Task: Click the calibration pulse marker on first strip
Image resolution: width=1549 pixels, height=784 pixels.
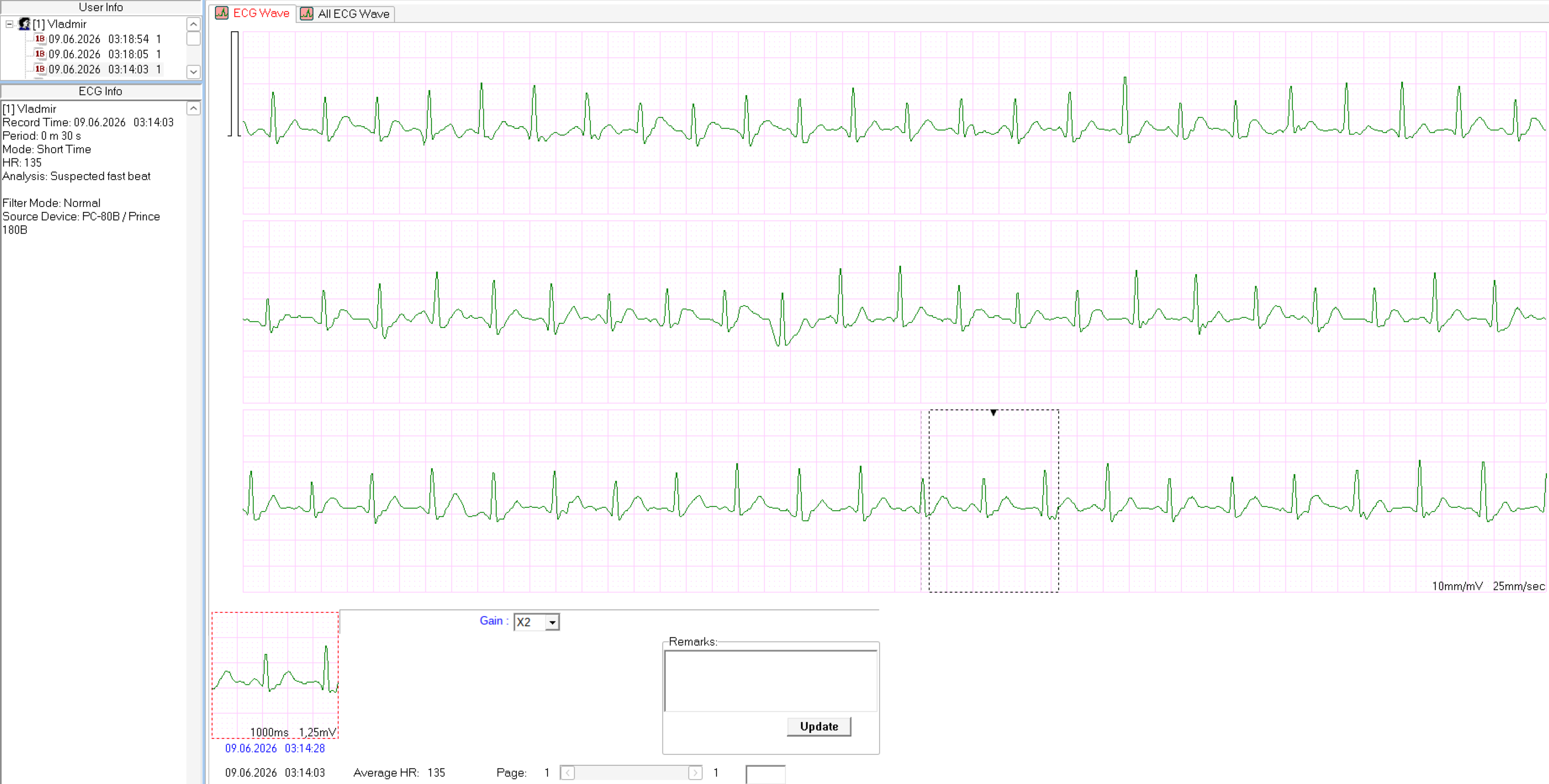Action: (235, 84)
